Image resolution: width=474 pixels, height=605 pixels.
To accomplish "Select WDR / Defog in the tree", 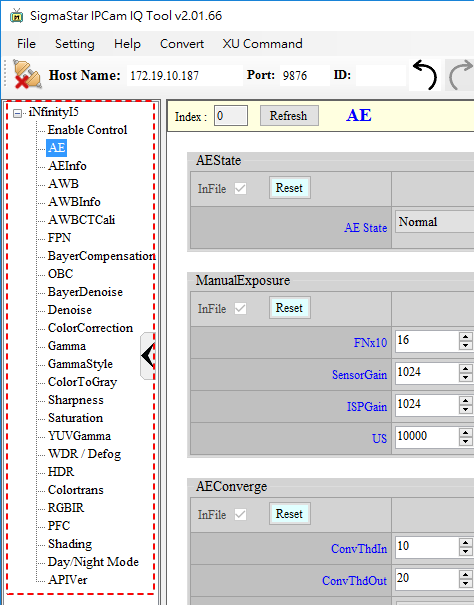I will click(x=85, y=454).
